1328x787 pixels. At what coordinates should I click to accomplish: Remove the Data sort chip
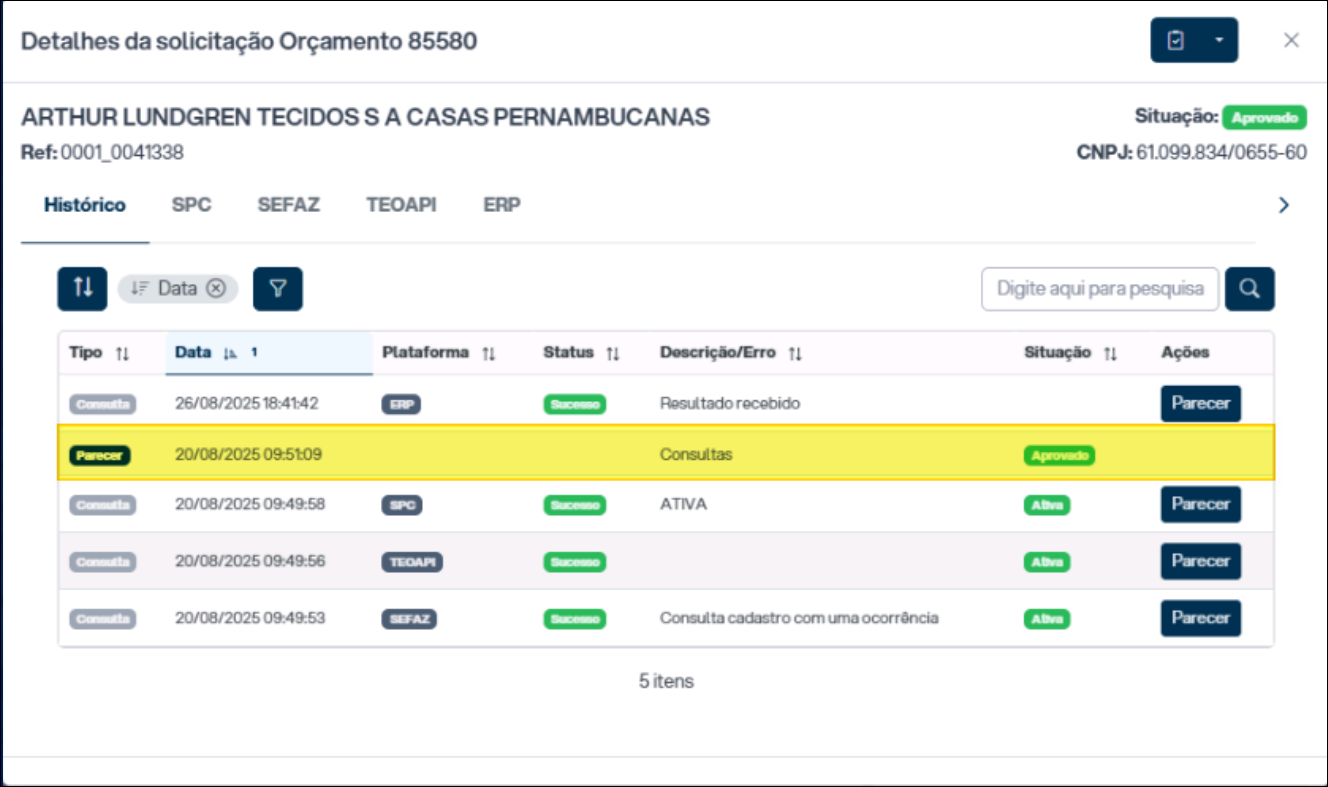tap(216, 288)
